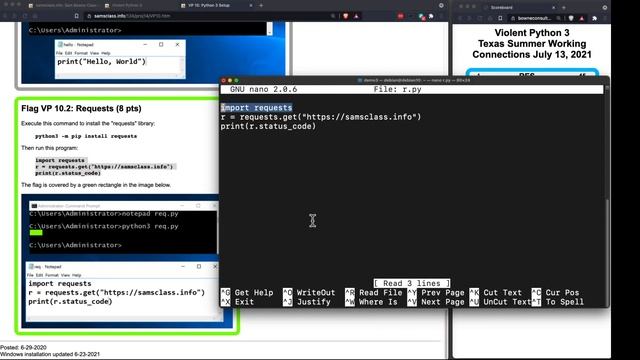Click the req.py command prompt screenshot image
640x360 pixels.
(x=123, y=227)
